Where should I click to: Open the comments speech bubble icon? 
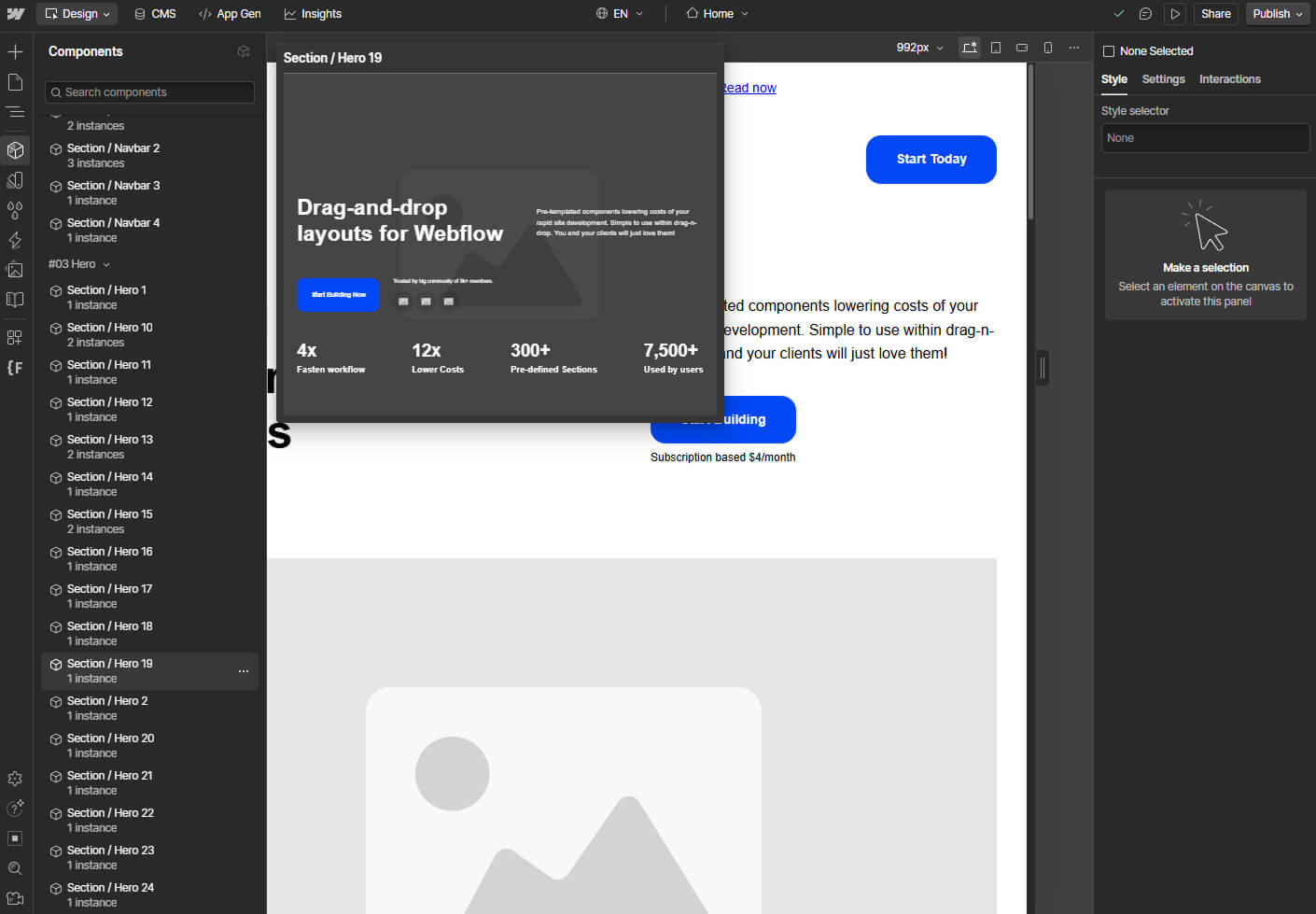(1145, 14)
